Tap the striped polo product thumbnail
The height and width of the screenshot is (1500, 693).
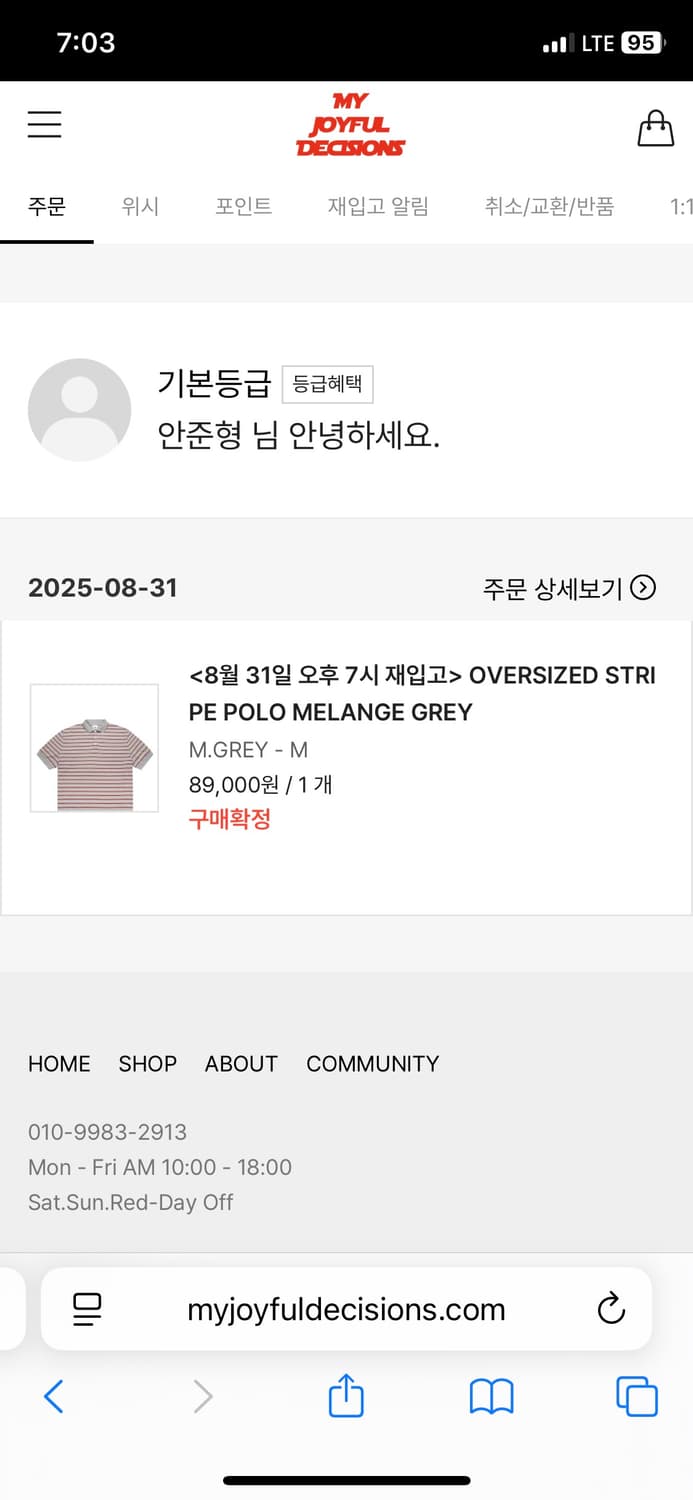(x=94, y=748)
